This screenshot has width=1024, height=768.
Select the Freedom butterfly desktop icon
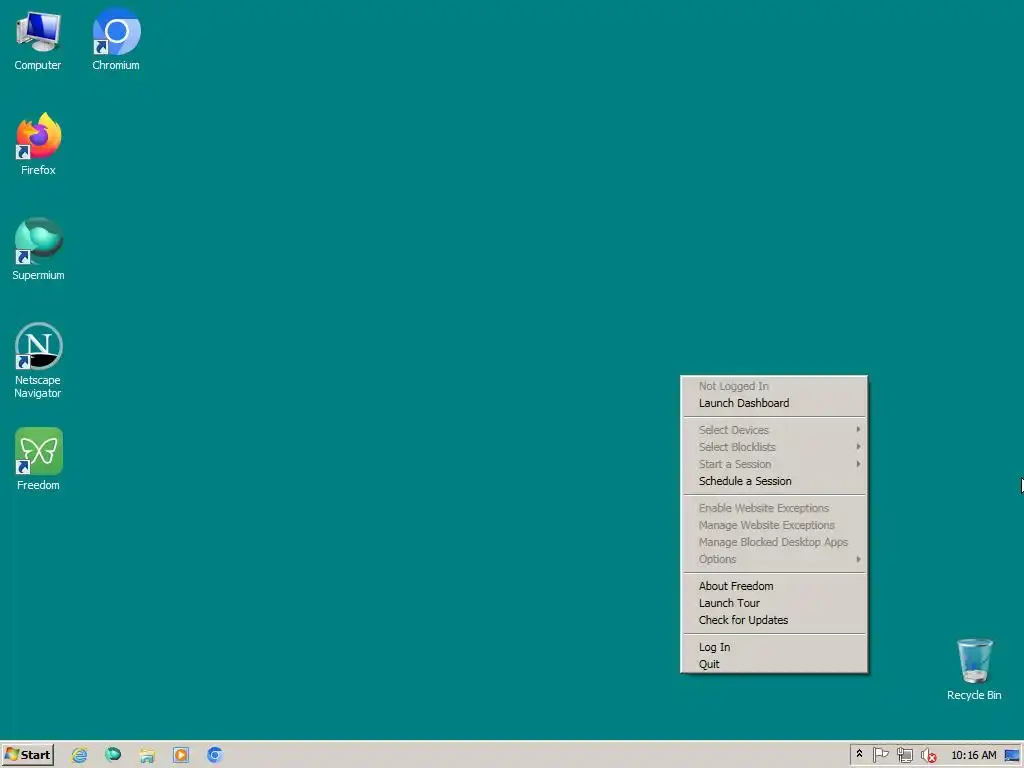(38, 459)
